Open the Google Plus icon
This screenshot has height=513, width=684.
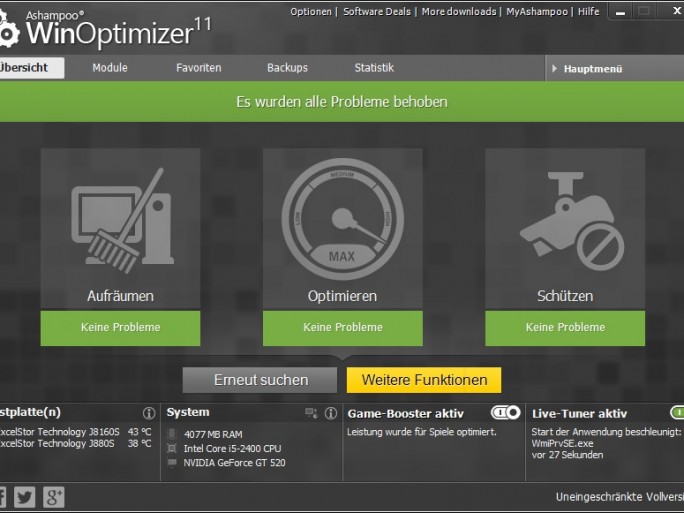(54, 497)
